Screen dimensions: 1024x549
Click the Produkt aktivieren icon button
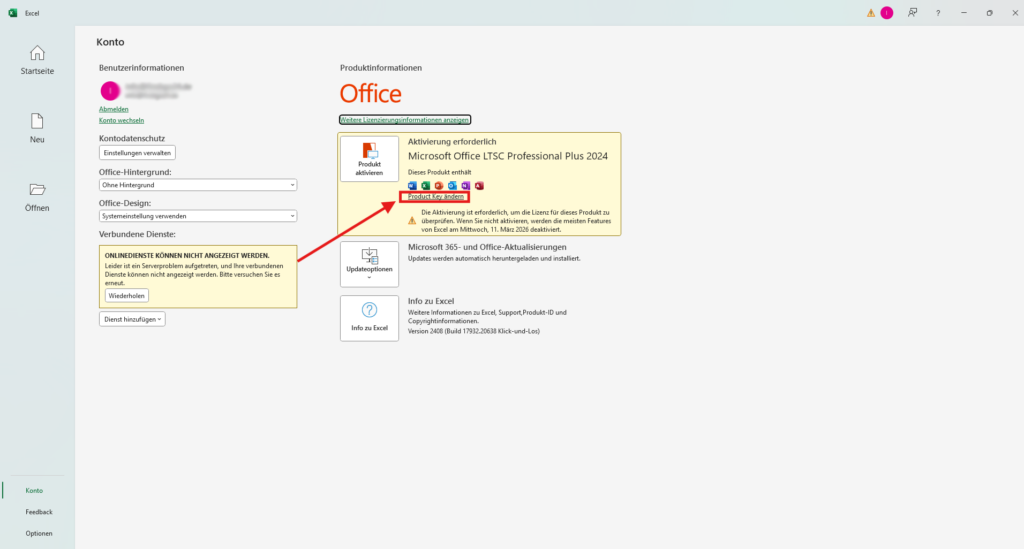tap(370, 160)
